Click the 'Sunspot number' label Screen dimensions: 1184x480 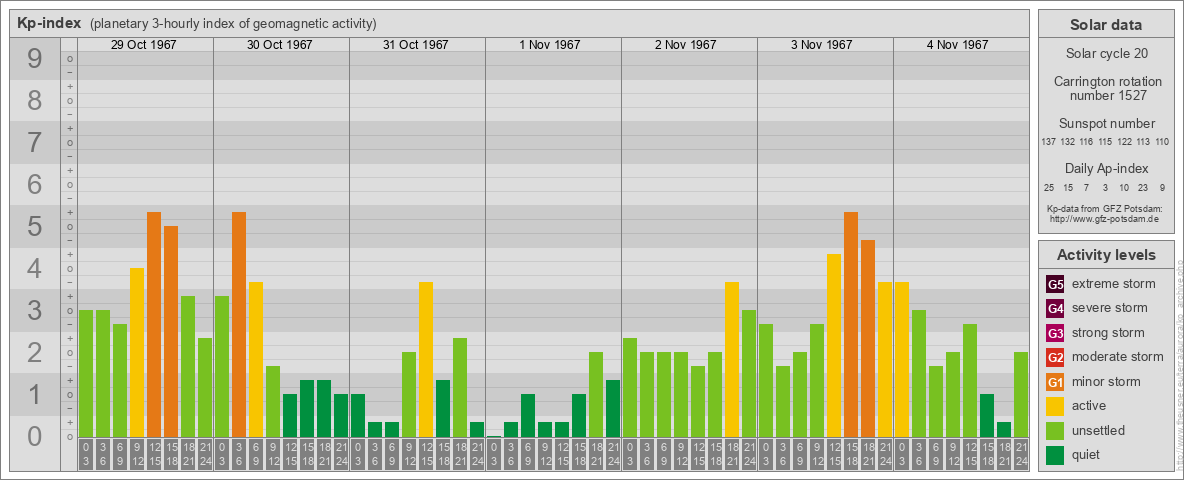tap(1106, 124)
